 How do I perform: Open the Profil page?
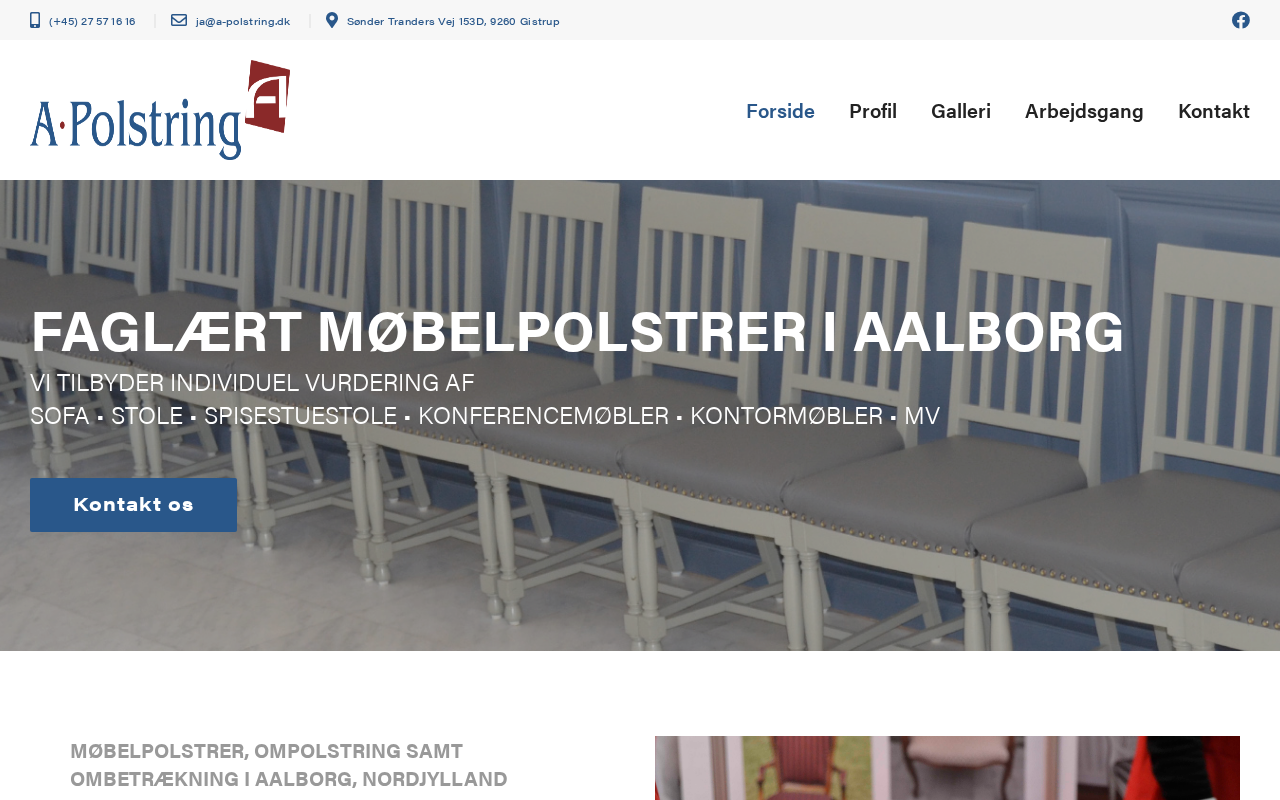[x=873, y=111]
